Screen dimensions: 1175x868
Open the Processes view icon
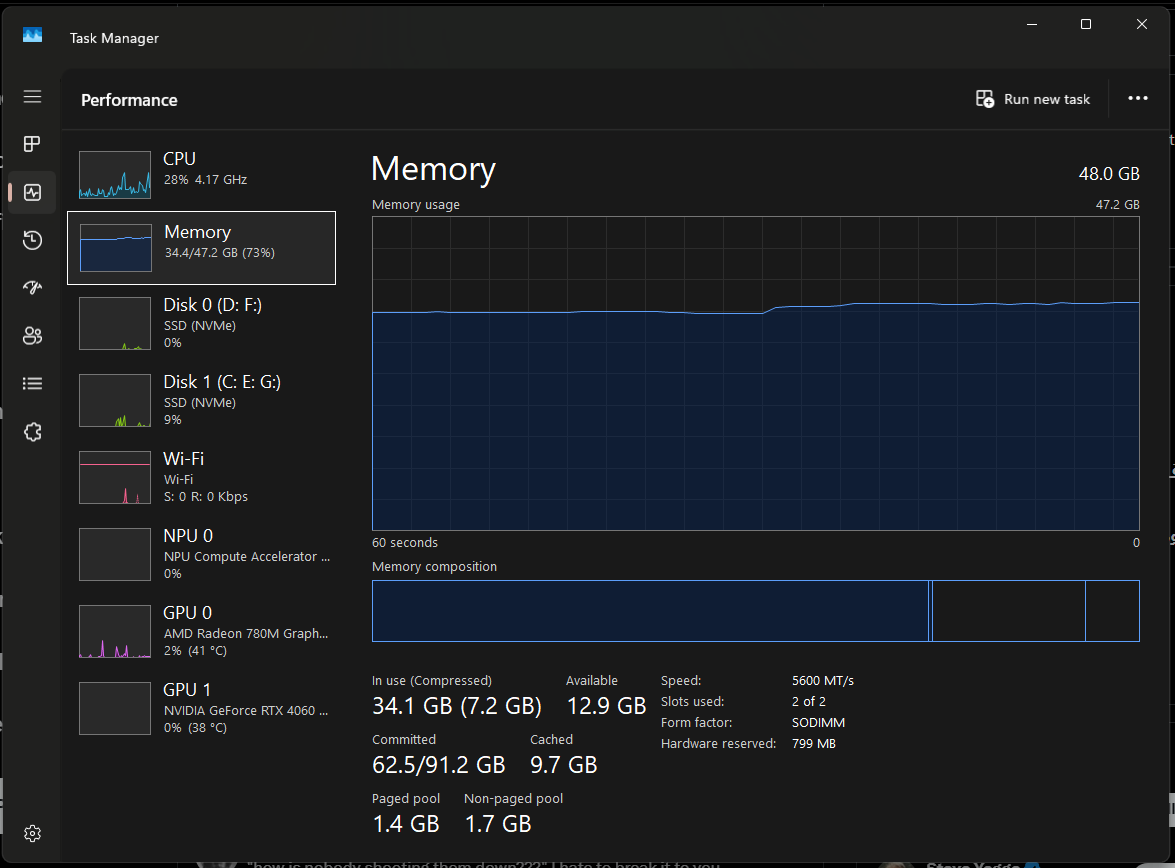pos(32,144)
